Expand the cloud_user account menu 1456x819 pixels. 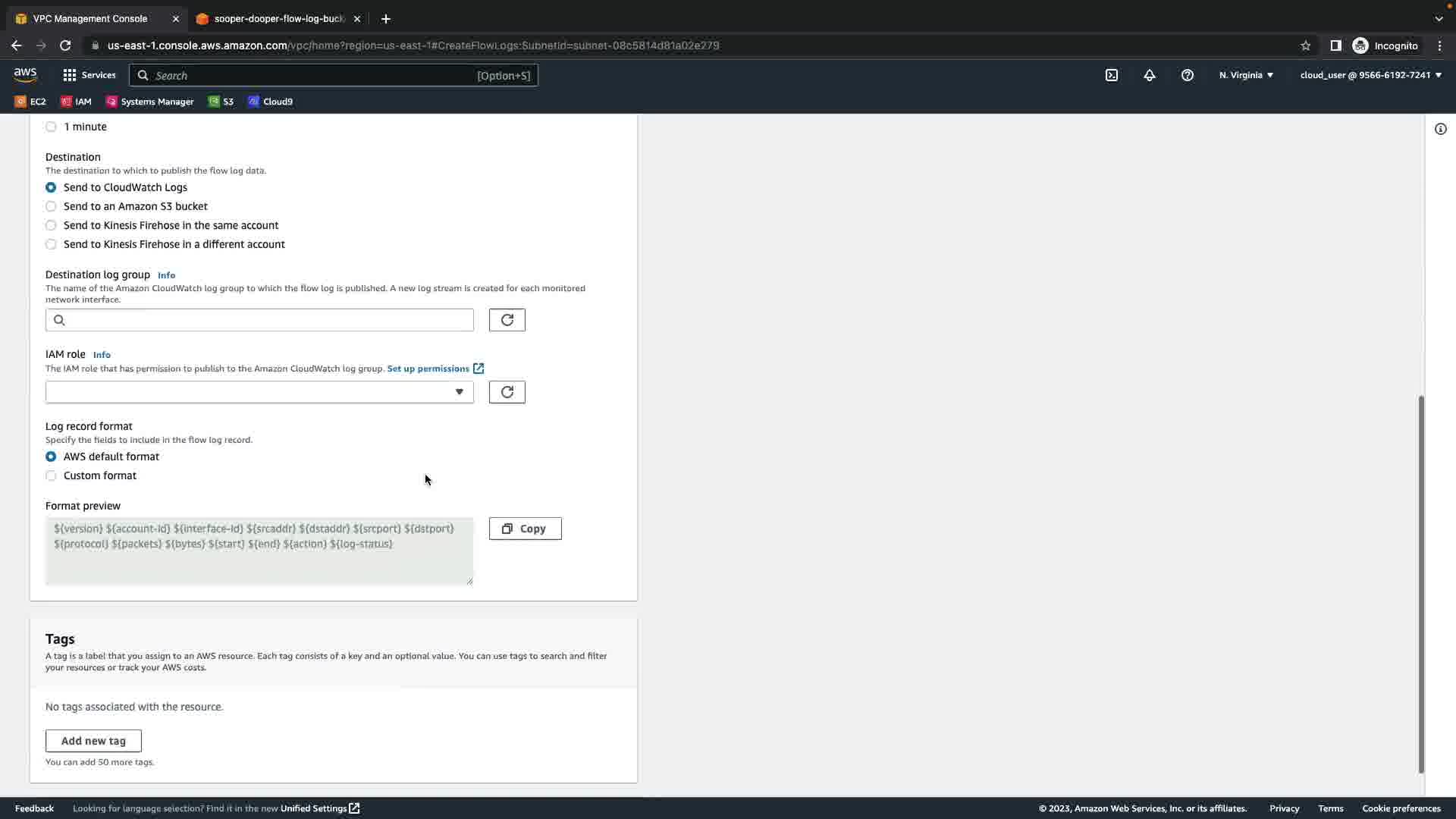pyautogui.click(x=1370, y=75)
